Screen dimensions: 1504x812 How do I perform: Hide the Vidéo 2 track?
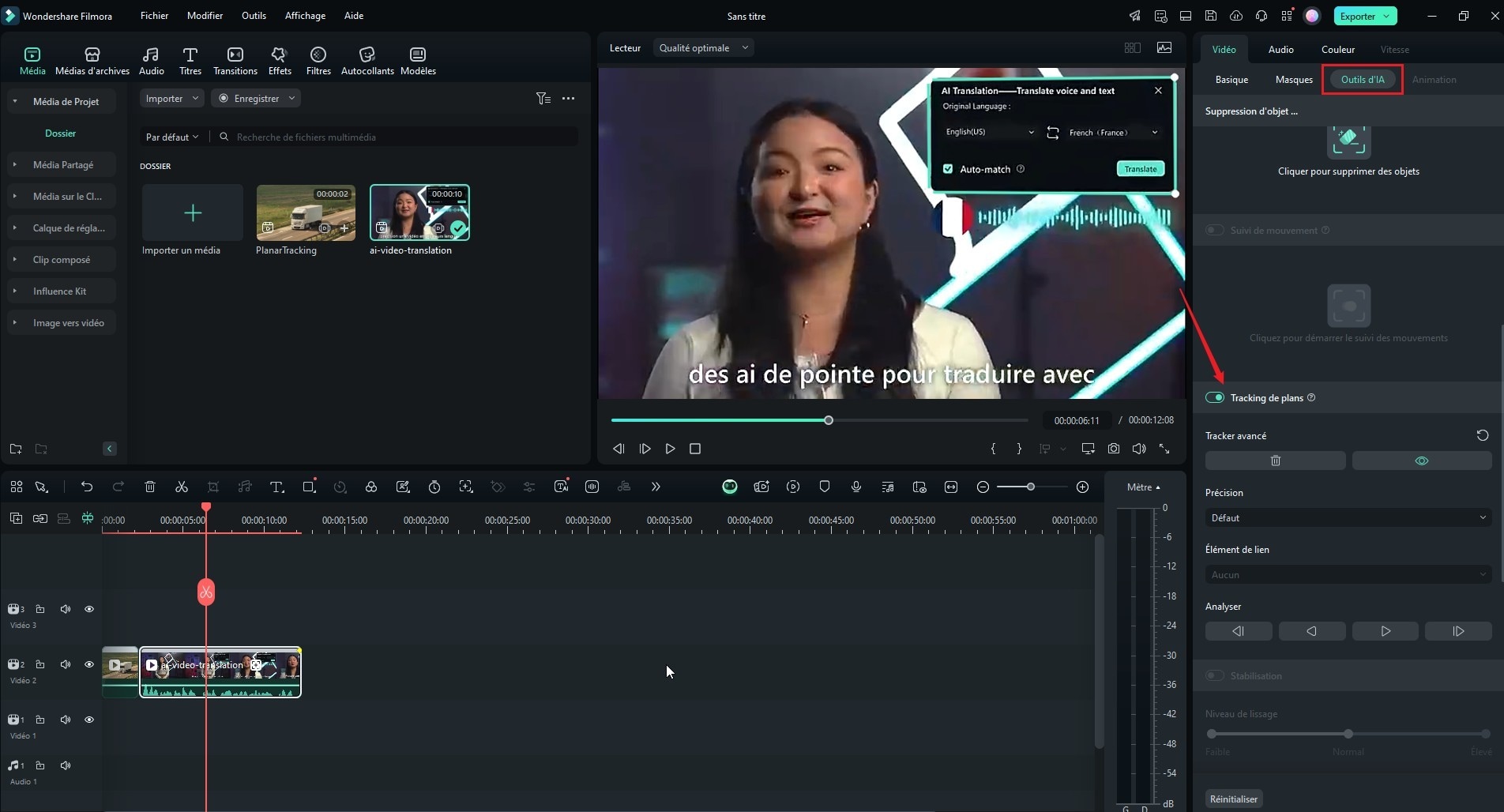coord(89,664)
